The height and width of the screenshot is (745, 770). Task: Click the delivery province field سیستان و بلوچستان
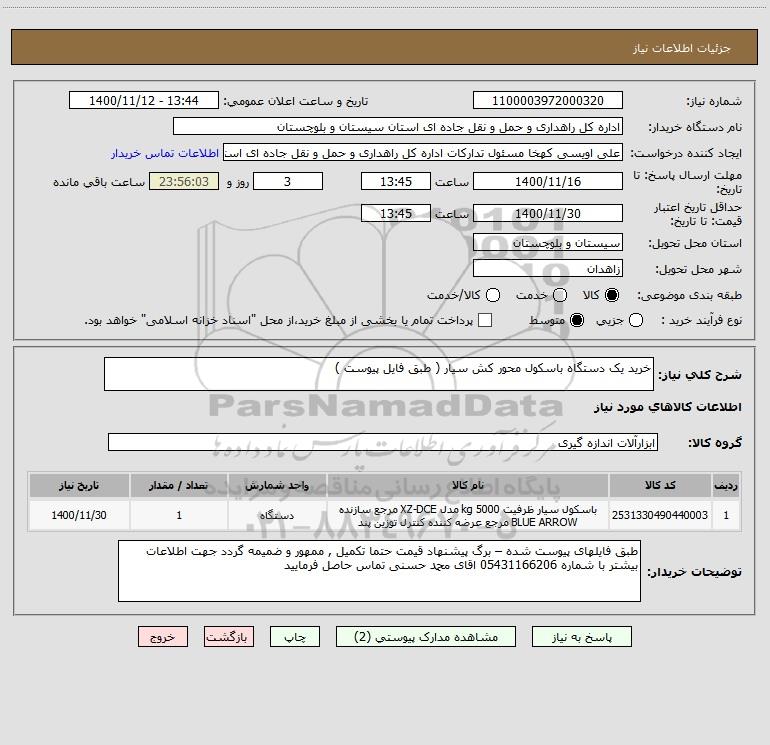coord(548,243)
